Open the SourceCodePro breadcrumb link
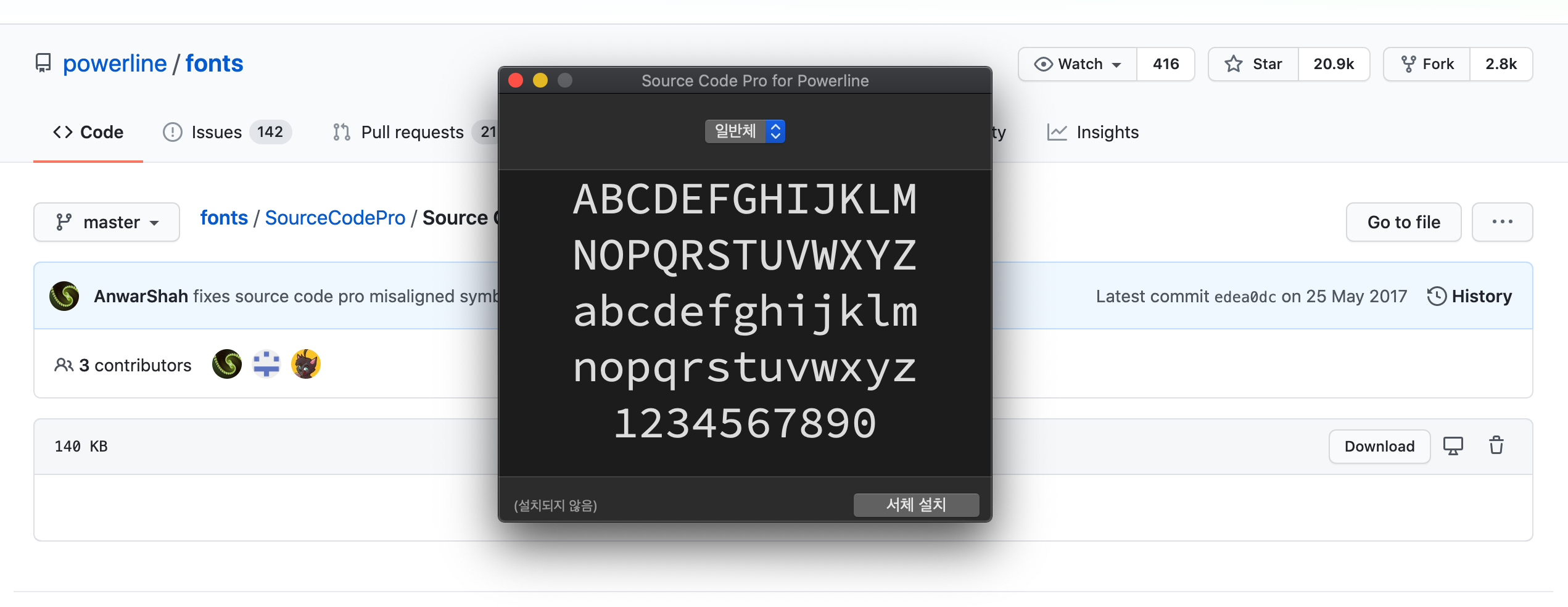 [335, 218]
